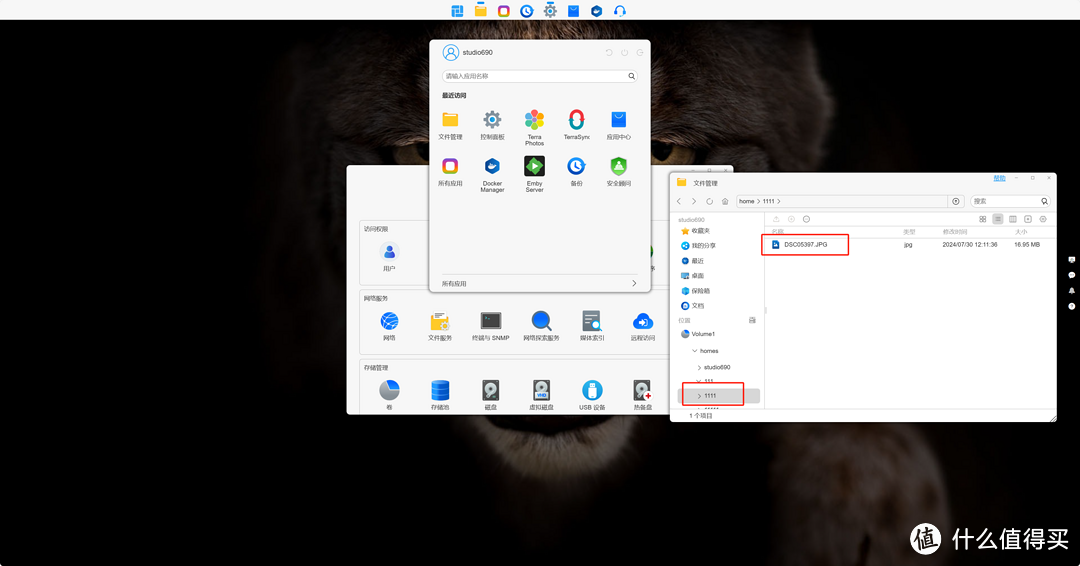Viewport: 1080px width, 566px height.
Task: Select 收藏夹 in file manager sidebar
Action: (700, 231)
